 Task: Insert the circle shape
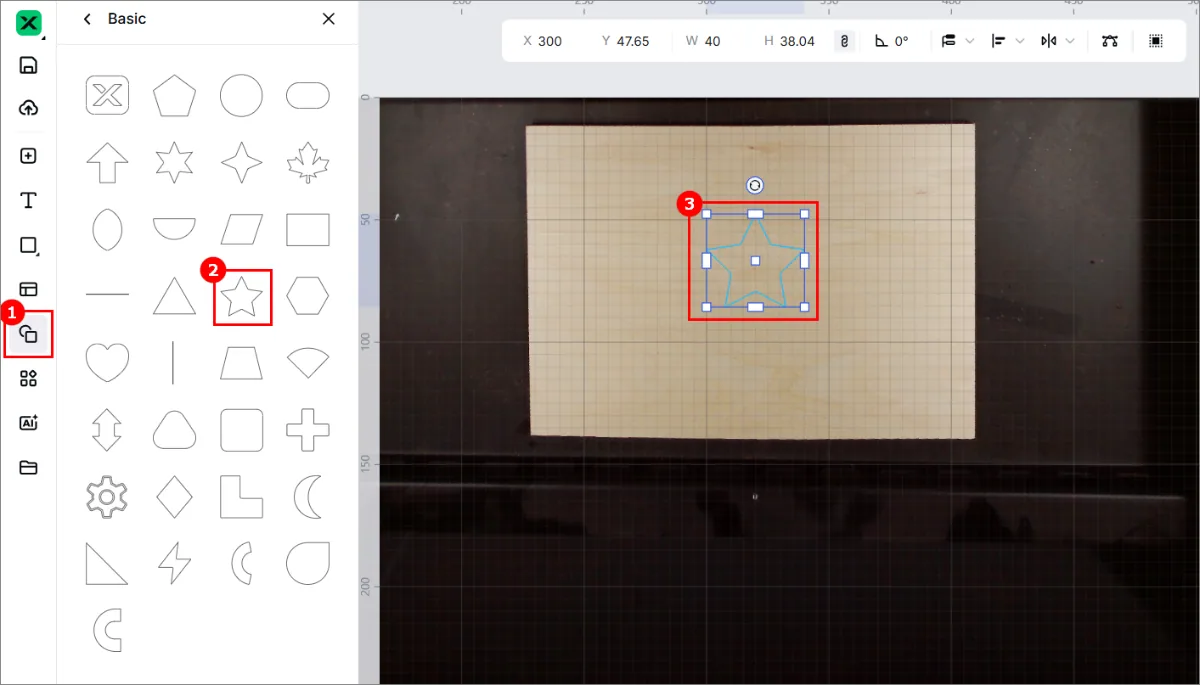(241, 96)
